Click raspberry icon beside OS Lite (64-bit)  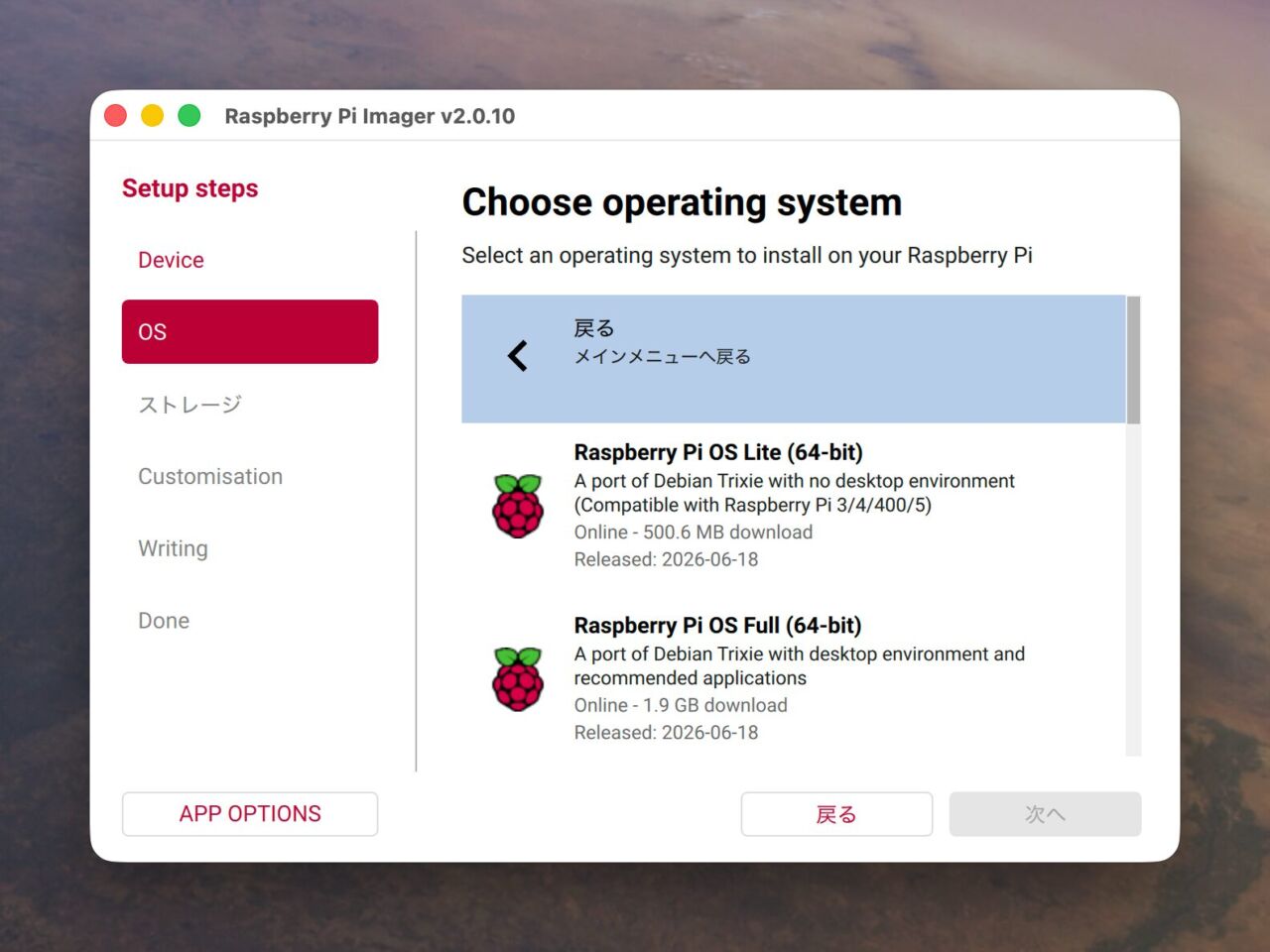[x=518, y=506]
